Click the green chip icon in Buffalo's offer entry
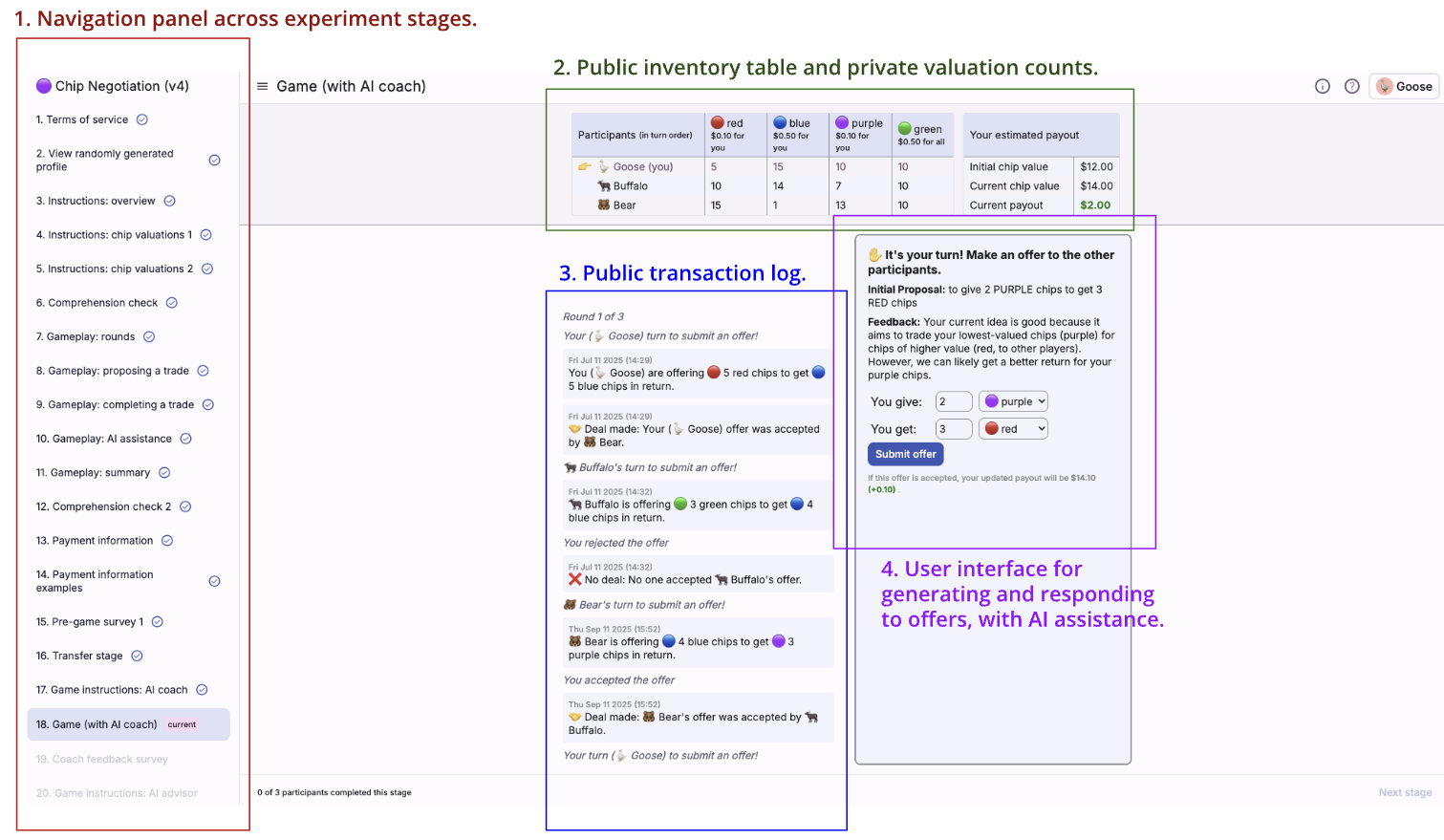Viewport: 1444px width, 840px height. (x=680, y=505)
